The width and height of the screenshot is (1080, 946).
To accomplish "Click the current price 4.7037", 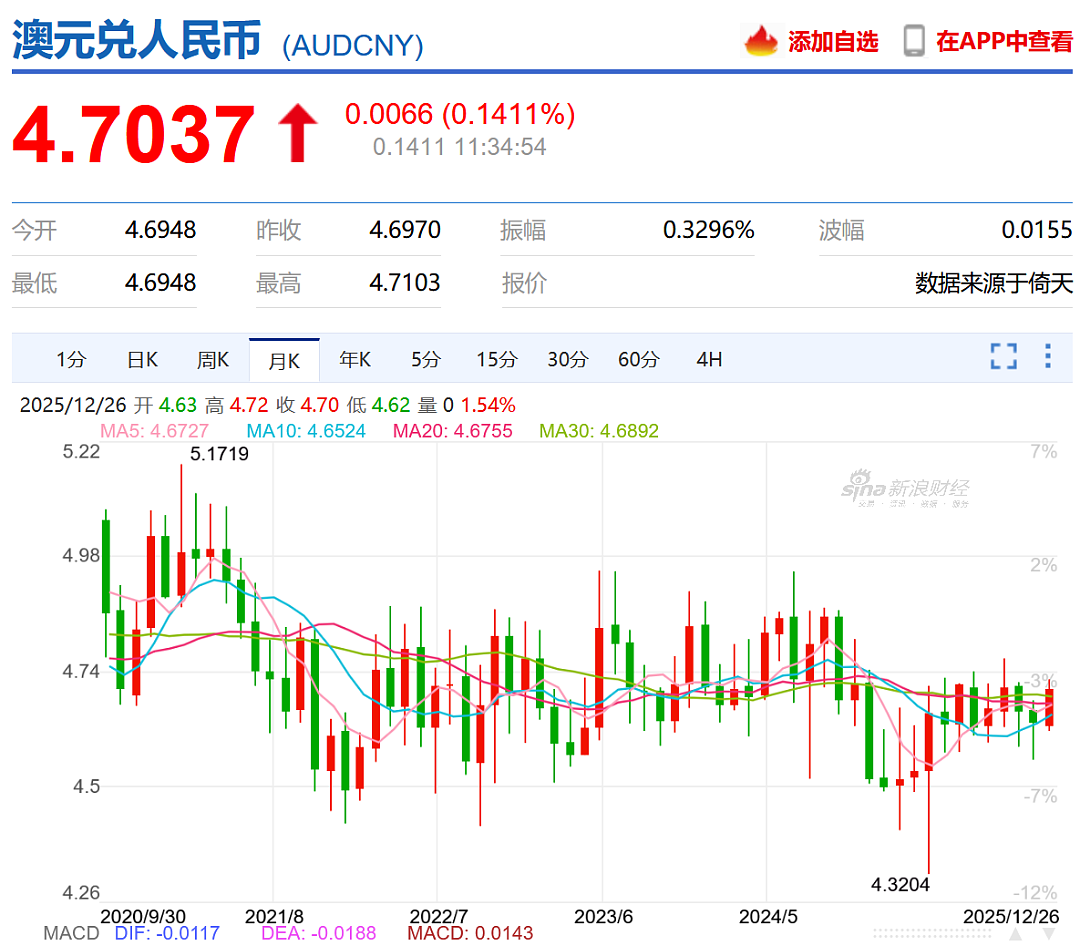I will tap(134, 134).
